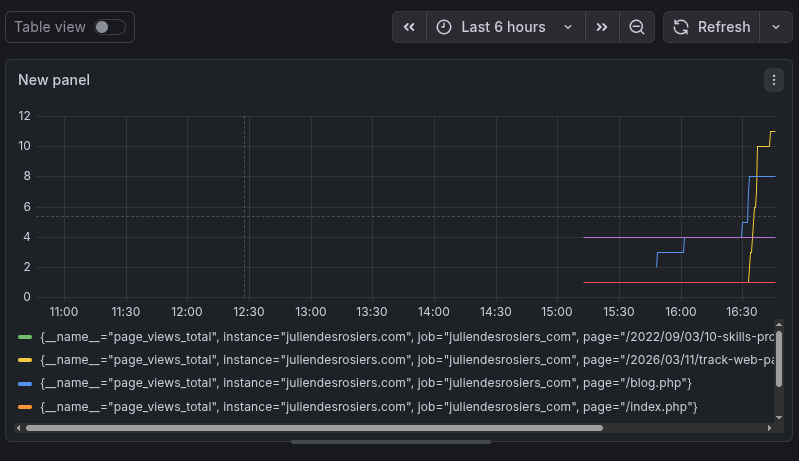Viewport: 799px width, 461px height.
Task: Click green swatch of 10-skills series
Action: [x=25, y=337]
